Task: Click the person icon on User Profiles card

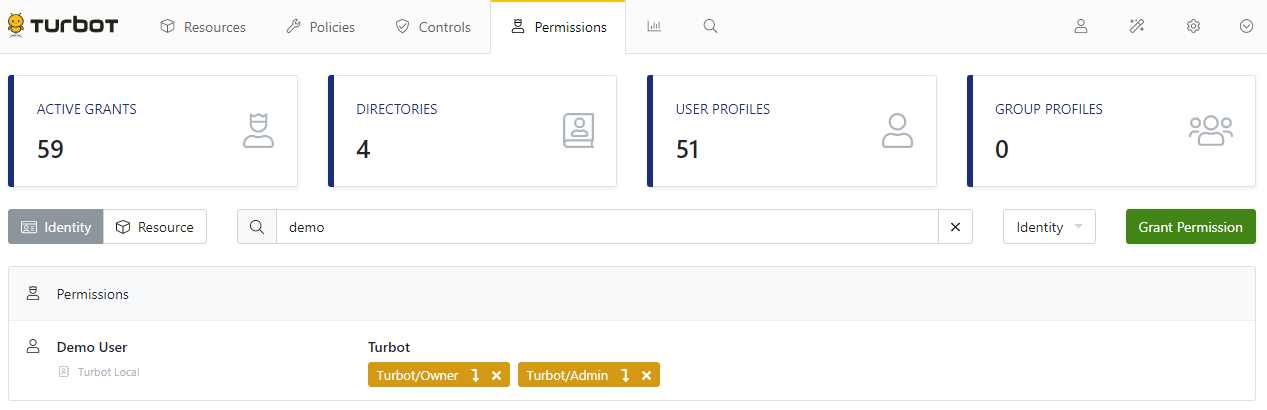Action: tap(898, 131)
